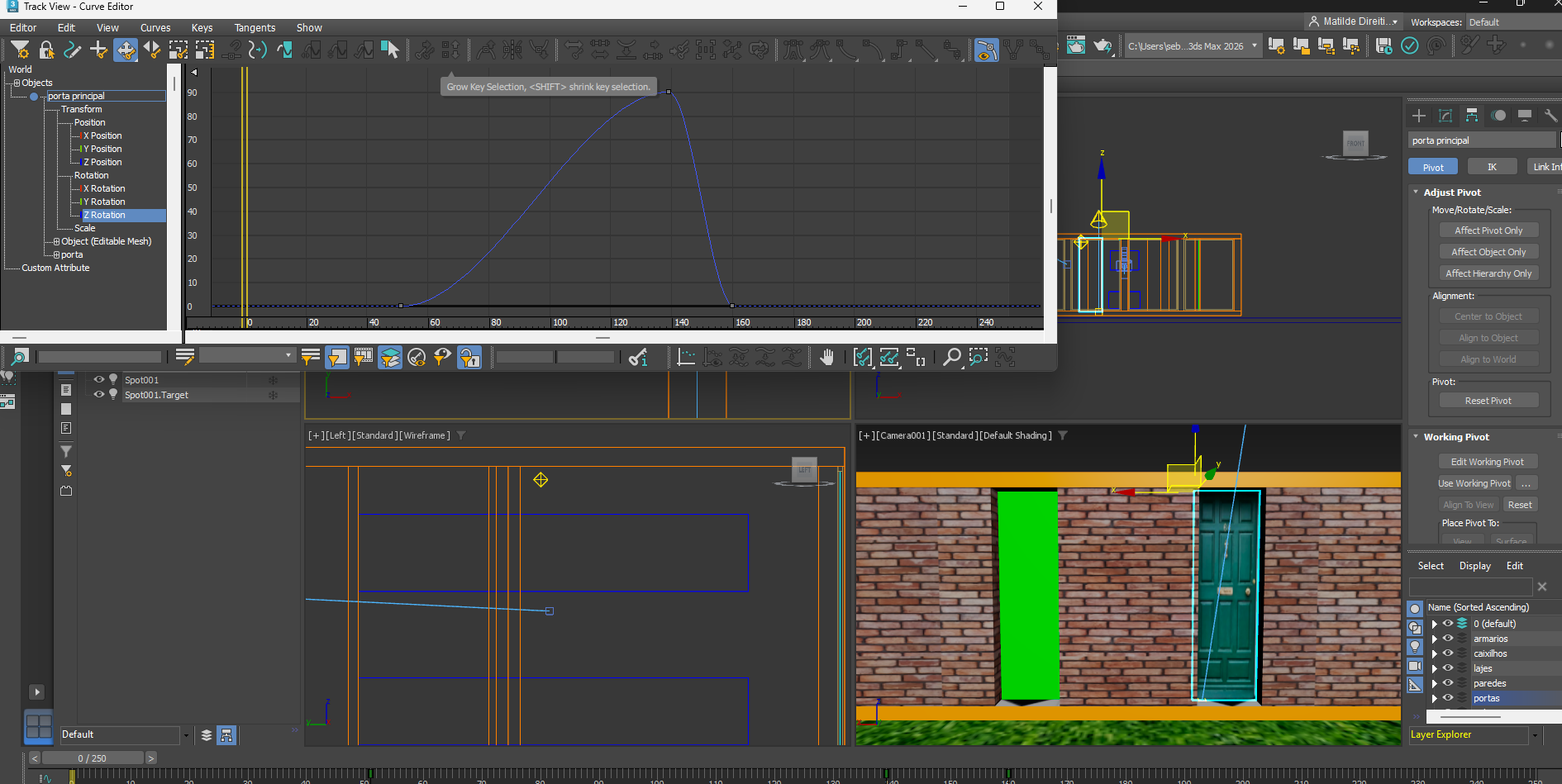
Task: Hide the paredes layer using eye icon
Action: click(1448, 683)
